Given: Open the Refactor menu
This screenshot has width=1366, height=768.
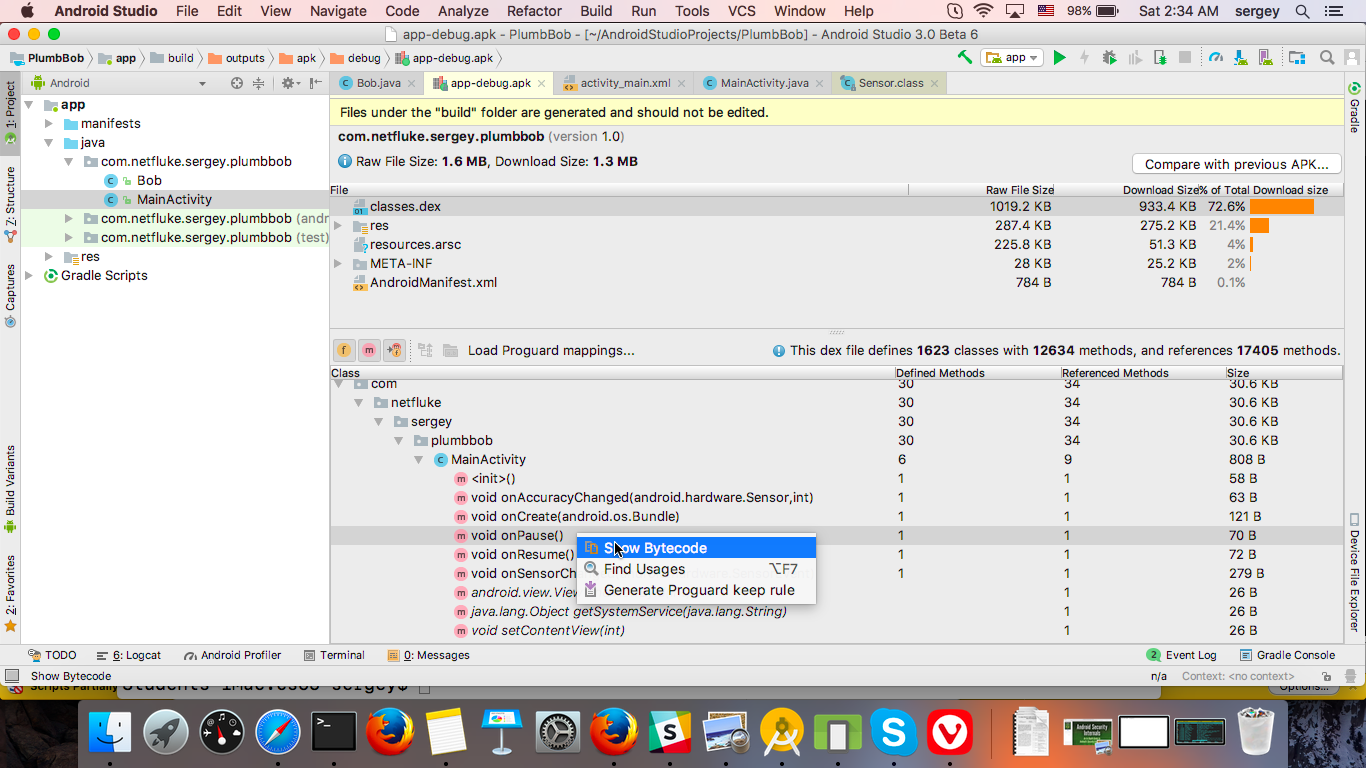Looking at the screenshot, I should [x=534, y=11].
